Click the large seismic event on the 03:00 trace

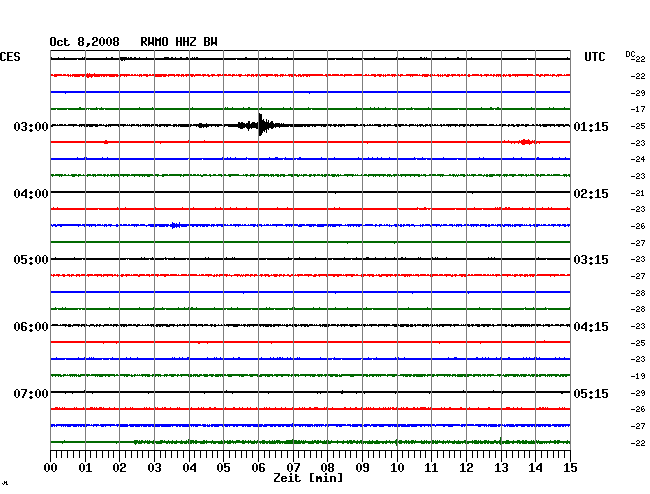260,125
